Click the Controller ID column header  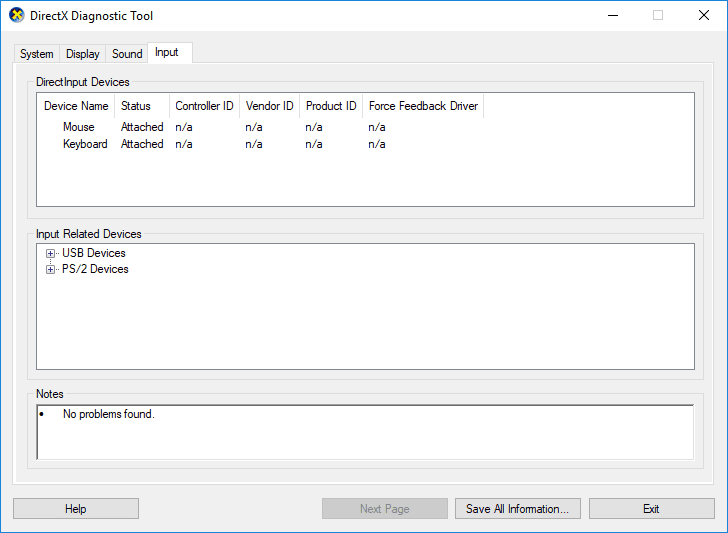click(x=204, y=106)
